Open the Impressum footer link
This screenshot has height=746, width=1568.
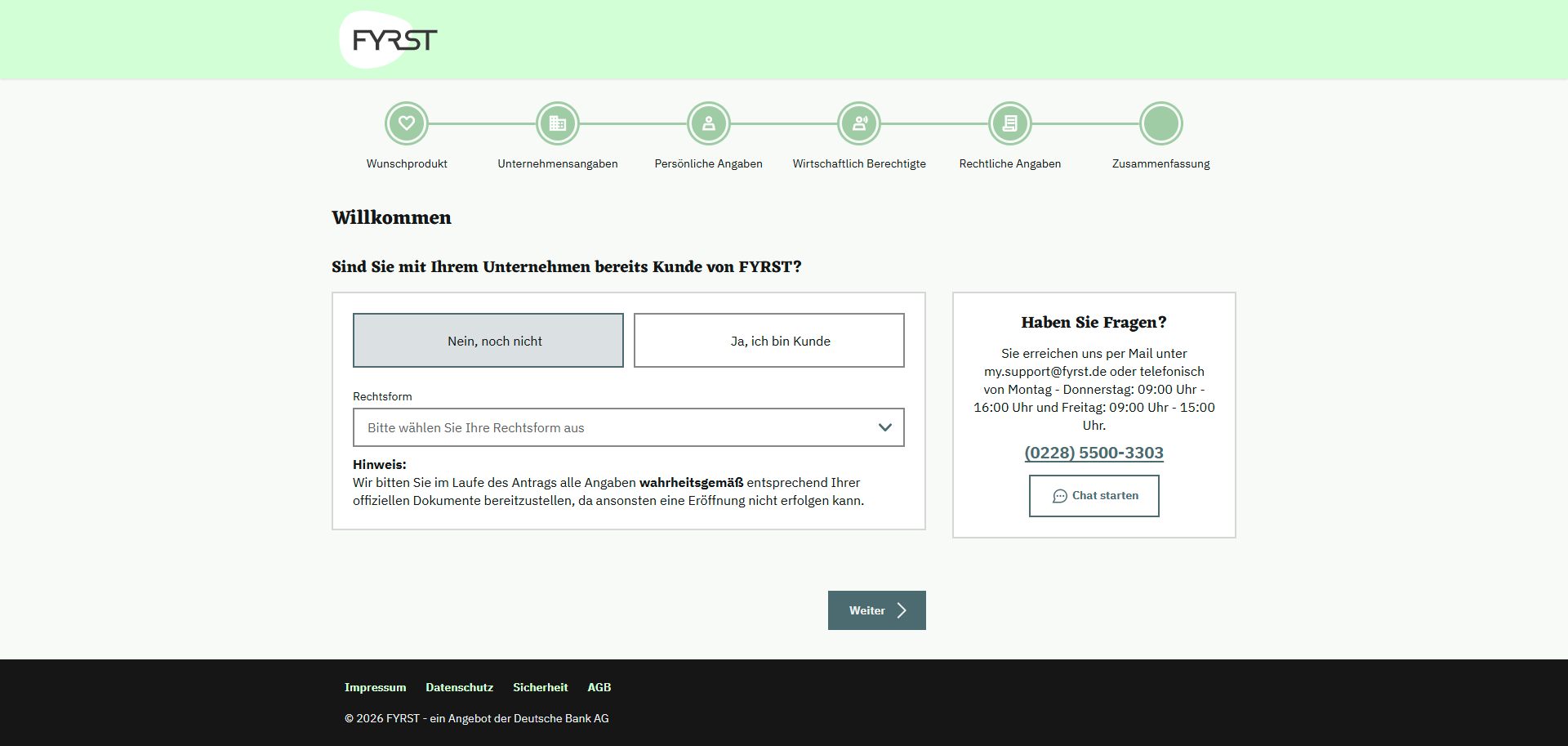point(375,687)
